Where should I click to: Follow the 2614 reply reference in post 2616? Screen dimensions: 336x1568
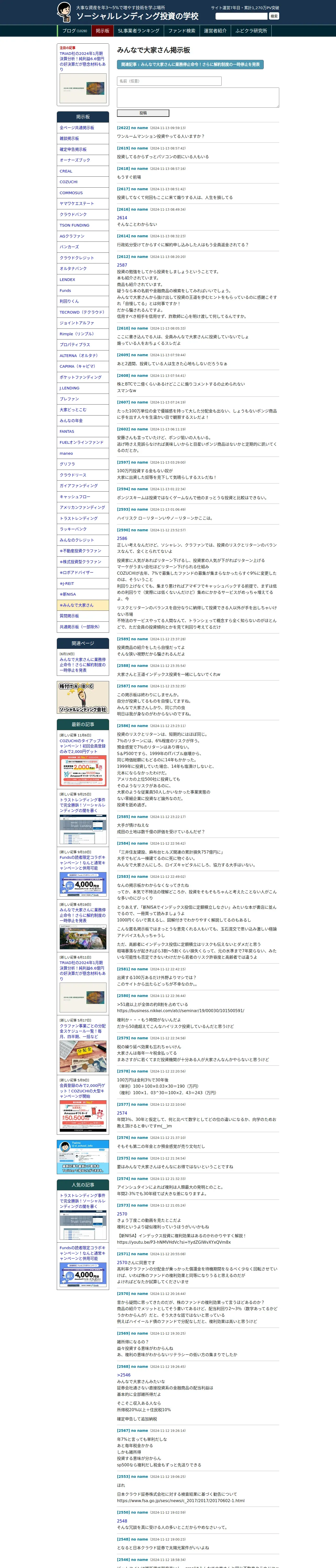click(122, 217)
